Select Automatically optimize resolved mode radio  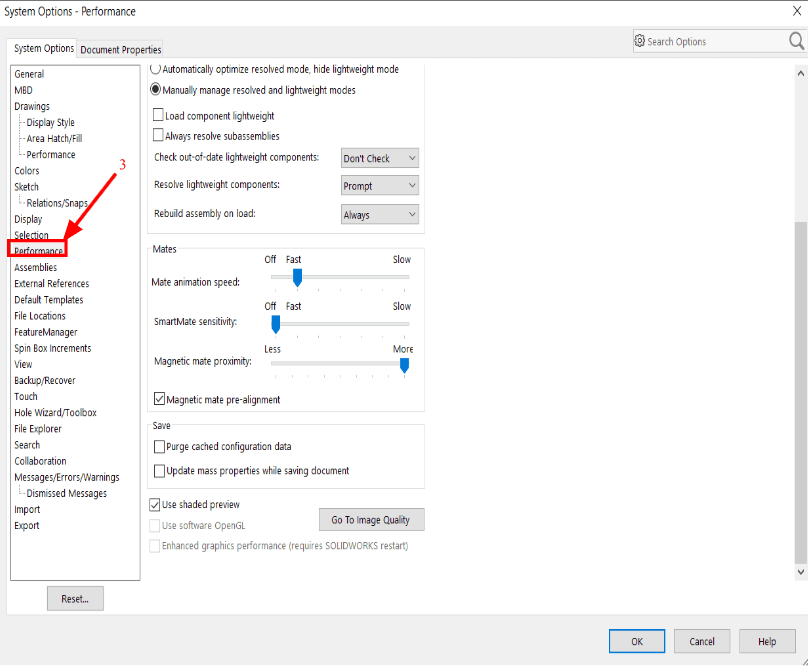click(x=155, y=69)
